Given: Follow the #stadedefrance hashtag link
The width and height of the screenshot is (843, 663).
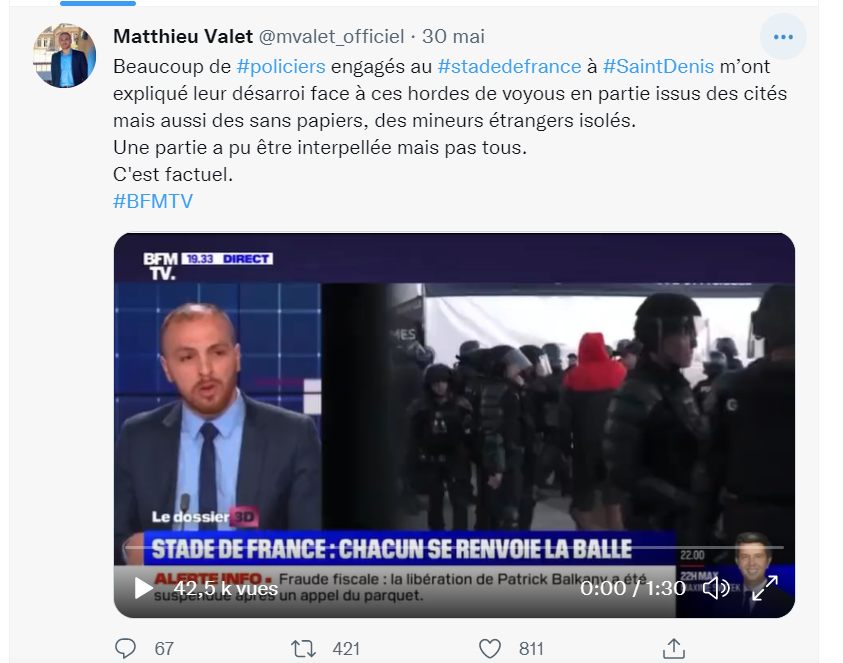Looking at the screenshot, I should point(509,66).
